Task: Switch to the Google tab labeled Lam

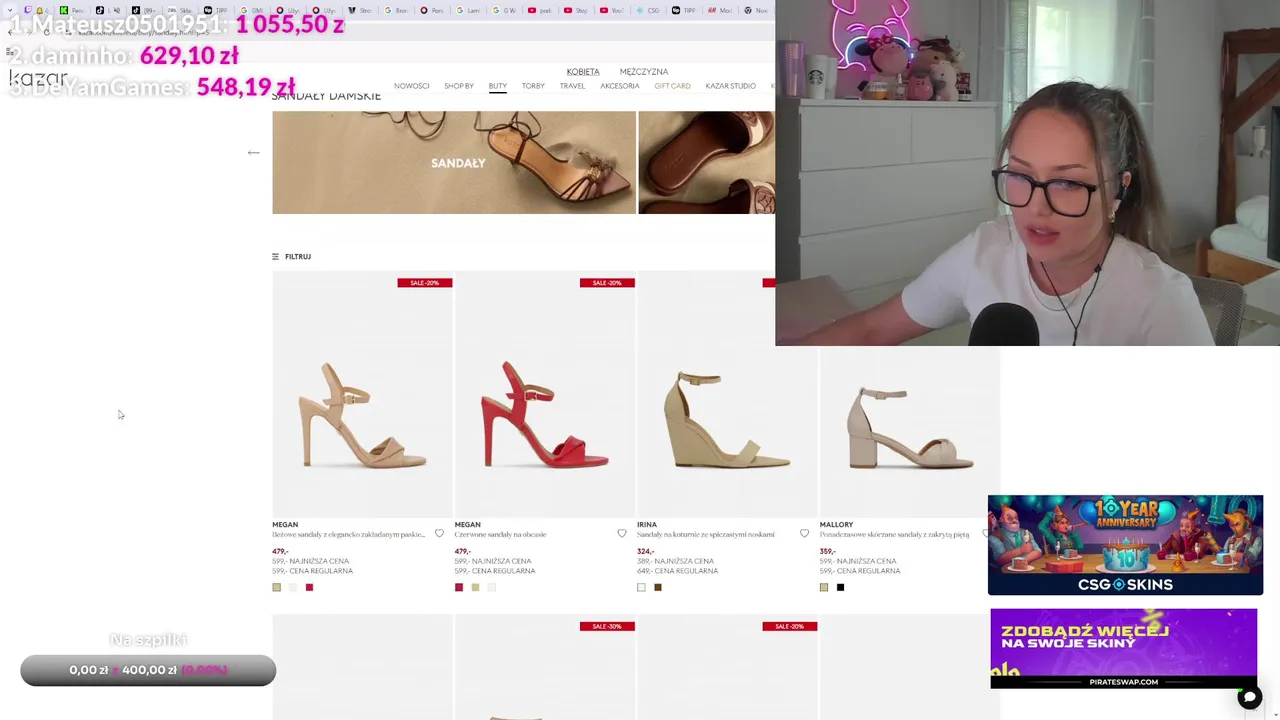Action: coord(468,11)
